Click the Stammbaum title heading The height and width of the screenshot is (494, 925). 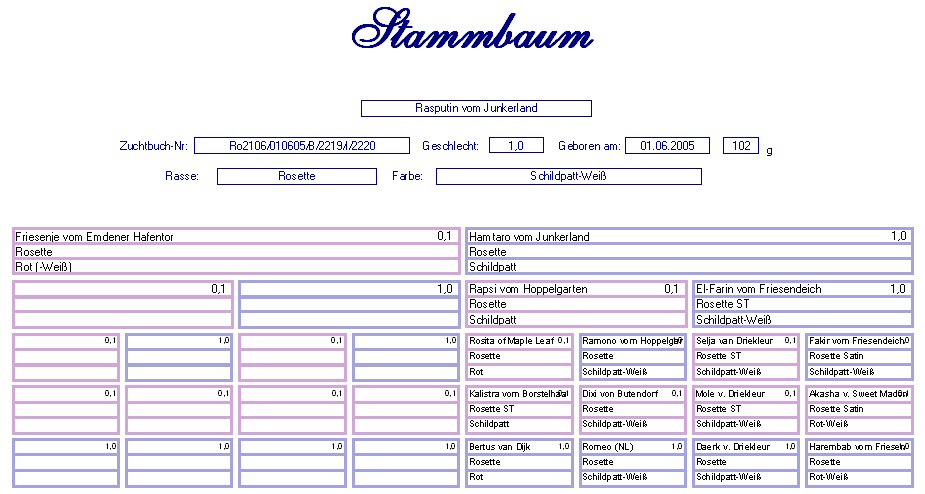click(472, 32)
